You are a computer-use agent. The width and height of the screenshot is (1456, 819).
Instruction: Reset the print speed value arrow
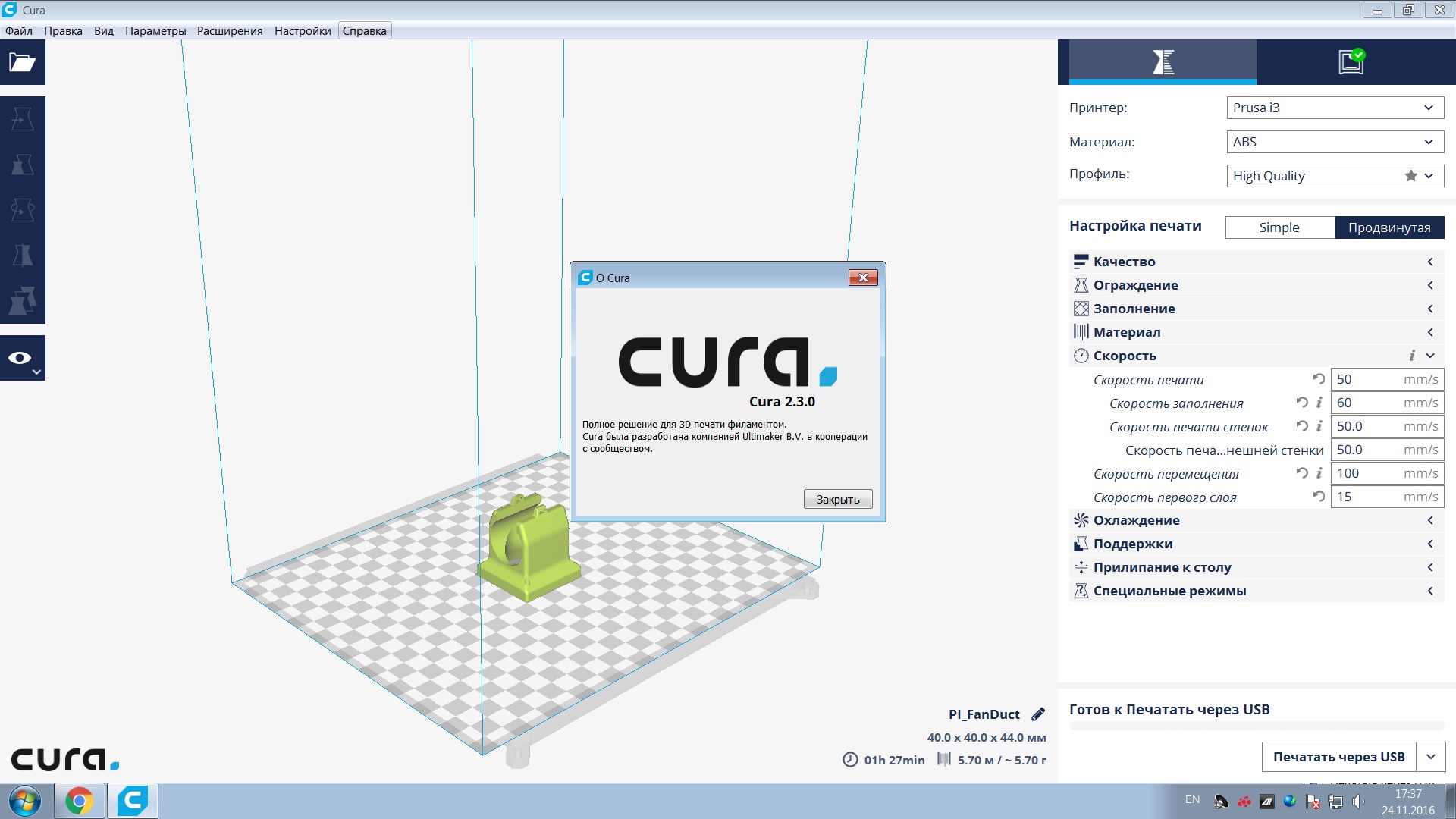(x=1319, y=379)
